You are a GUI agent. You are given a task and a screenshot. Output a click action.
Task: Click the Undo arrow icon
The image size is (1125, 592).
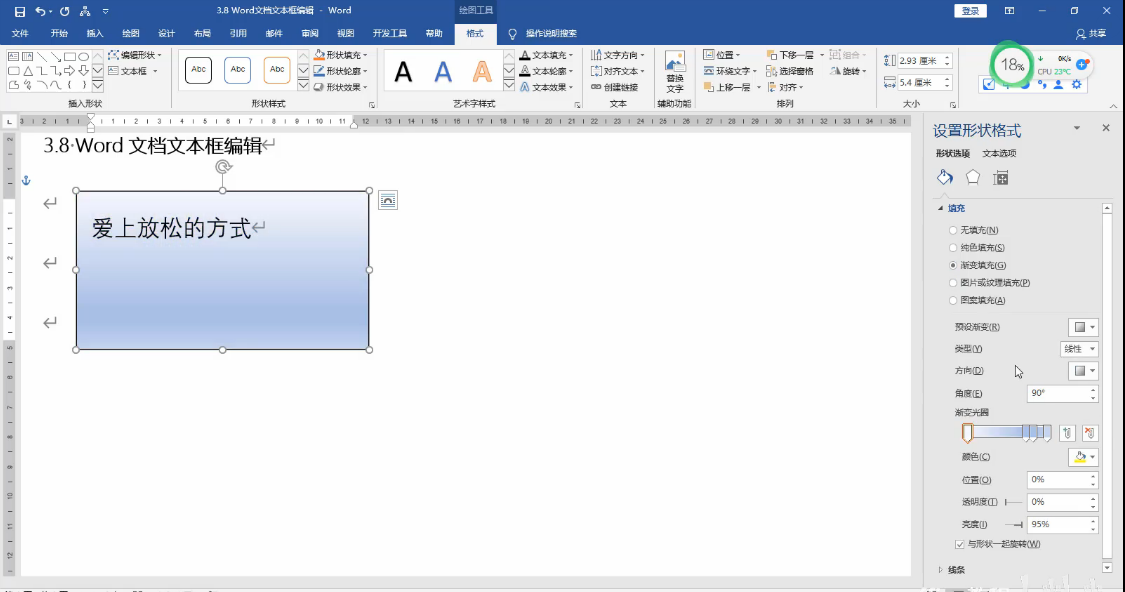(40, 11)
